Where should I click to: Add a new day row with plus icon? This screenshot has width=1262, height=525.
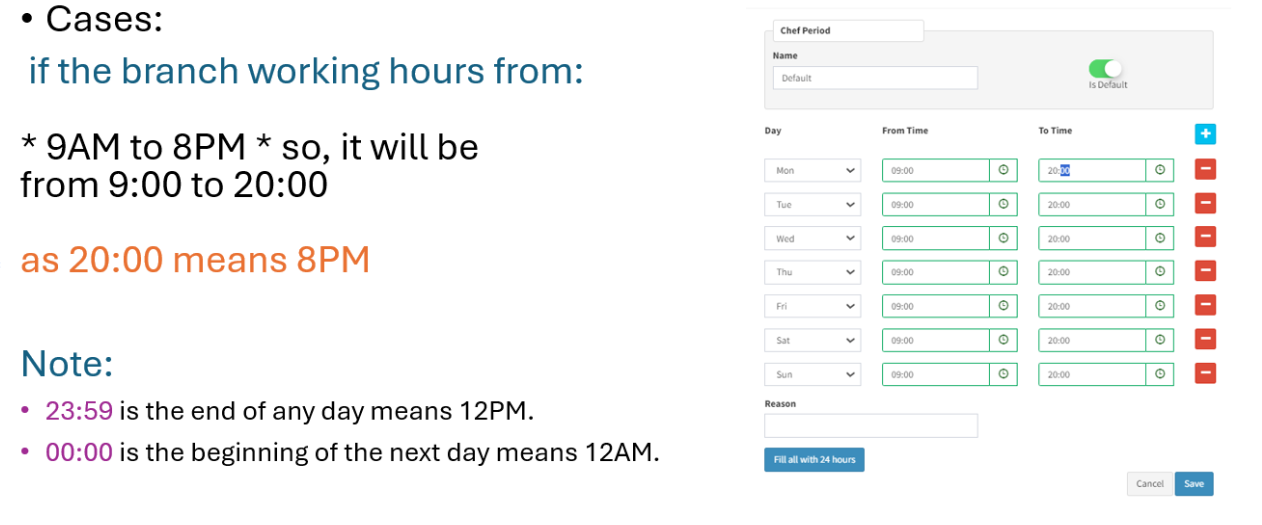click(x=1205, y=134)
